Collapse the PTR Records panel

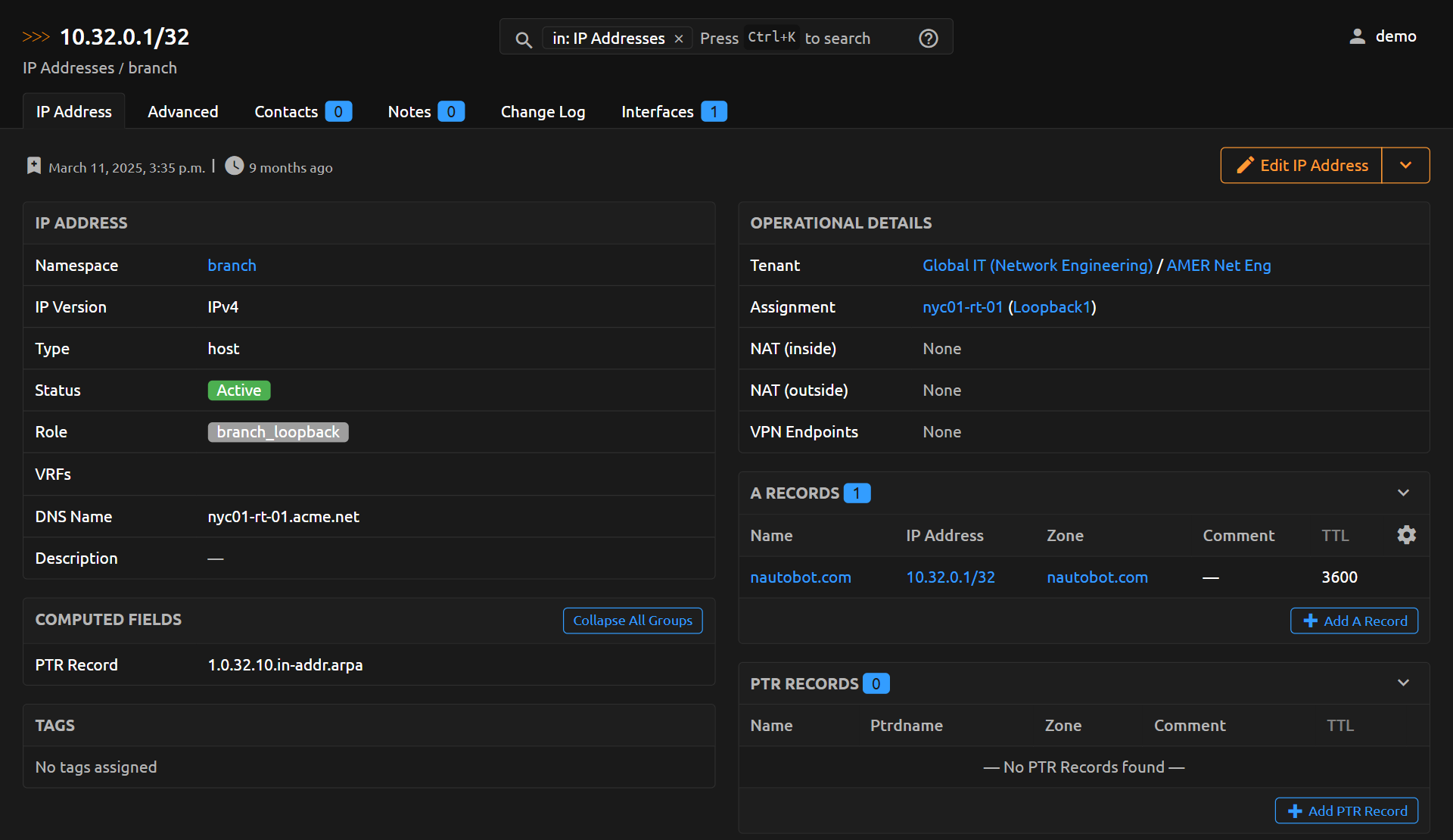[1403, 683]
